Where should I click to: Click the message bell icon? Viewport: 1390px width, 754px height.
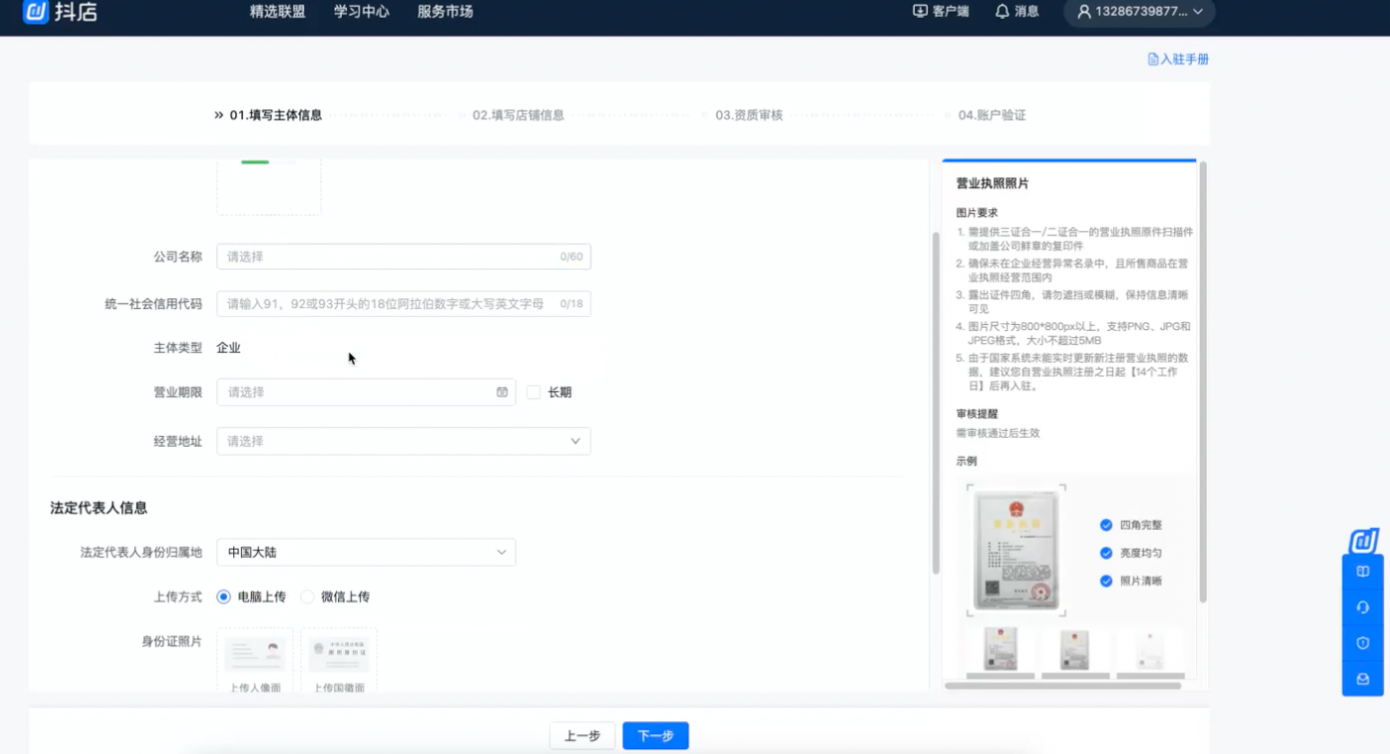1002,12
